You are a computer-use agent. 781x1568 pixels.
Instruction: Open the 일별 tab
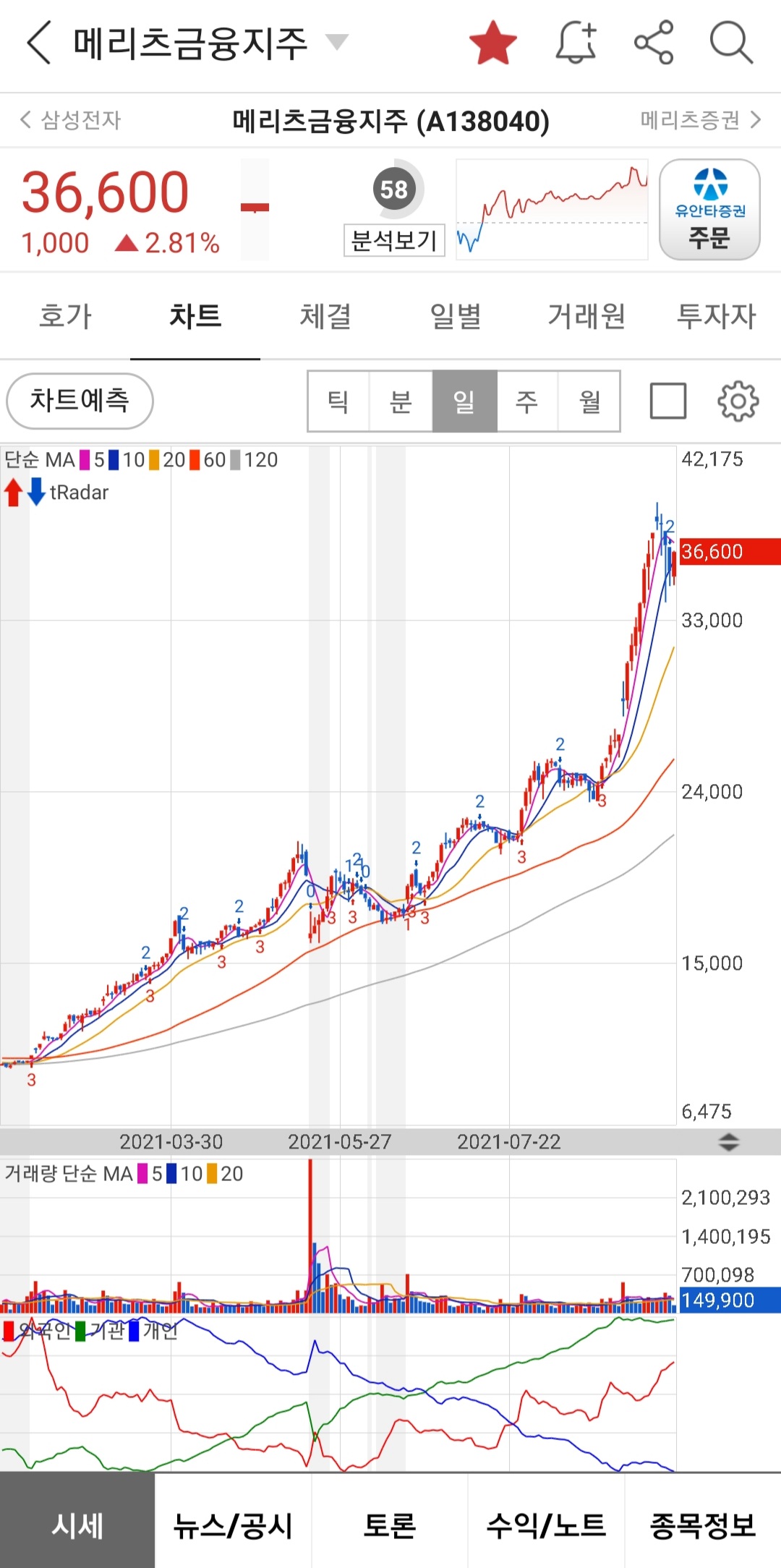click(456, 316)
